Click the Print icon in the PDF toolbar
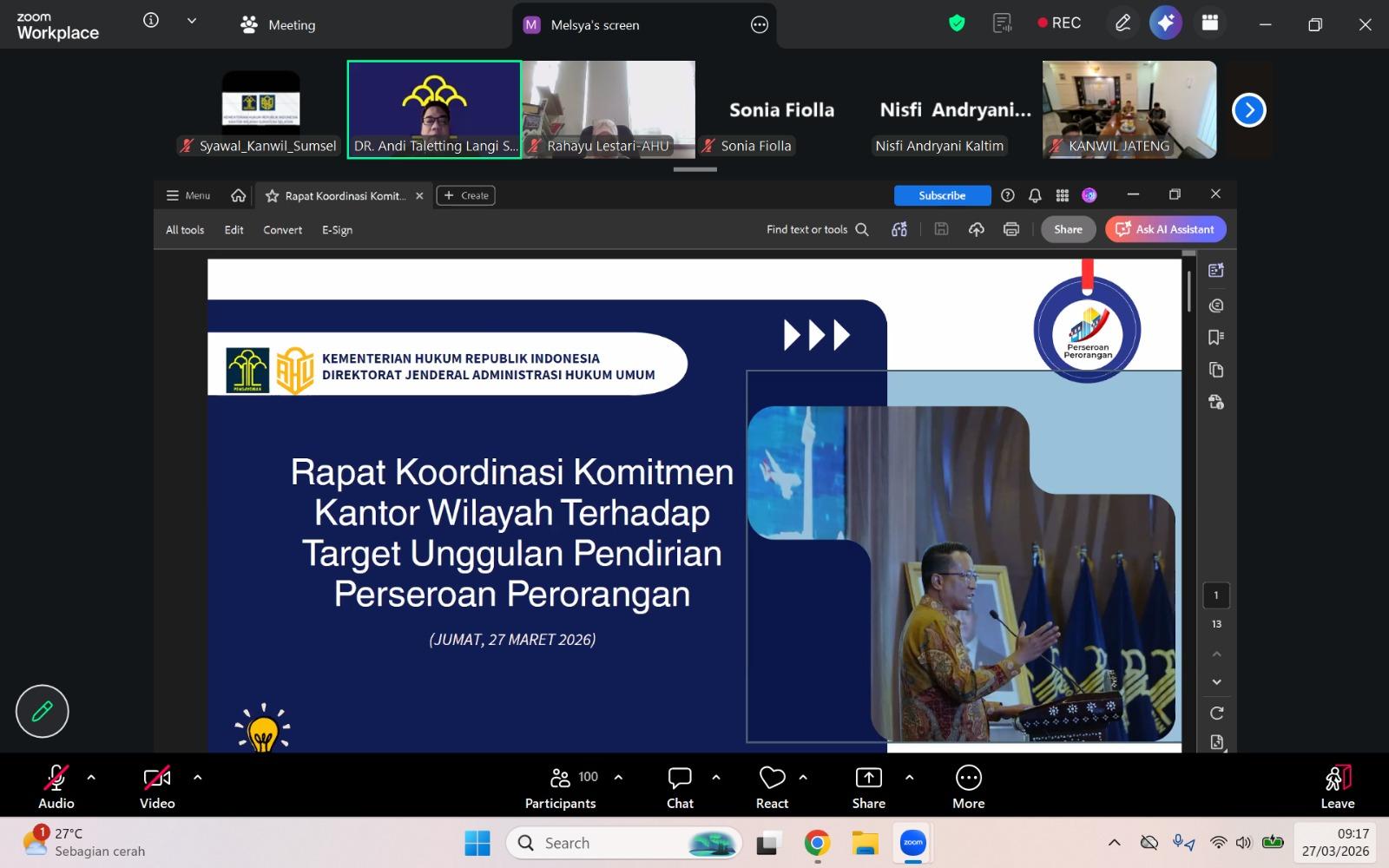This screenshot has width=1389, height=868. [1010, 229]
